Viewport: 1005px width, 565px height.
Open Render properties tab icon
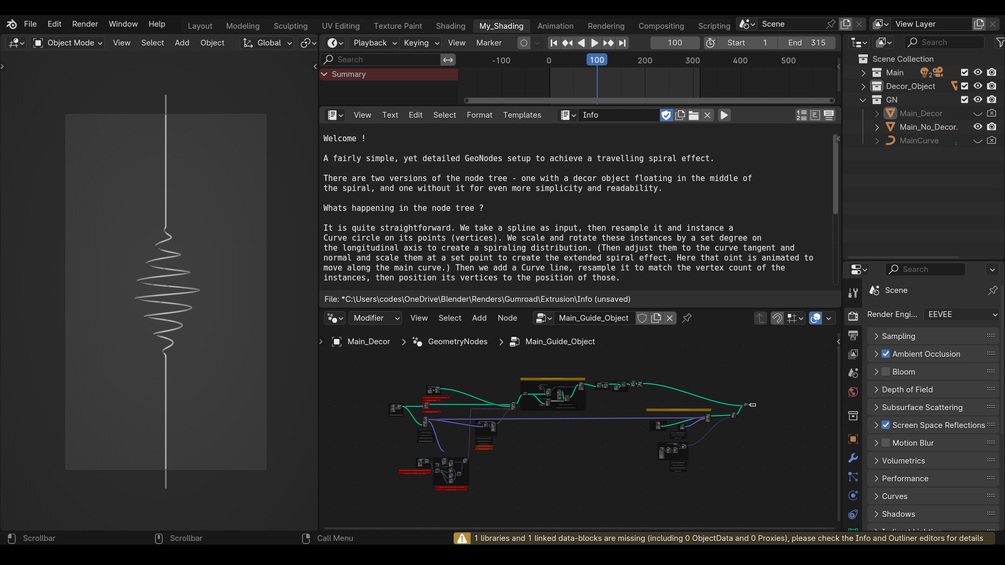pos(852,316)
